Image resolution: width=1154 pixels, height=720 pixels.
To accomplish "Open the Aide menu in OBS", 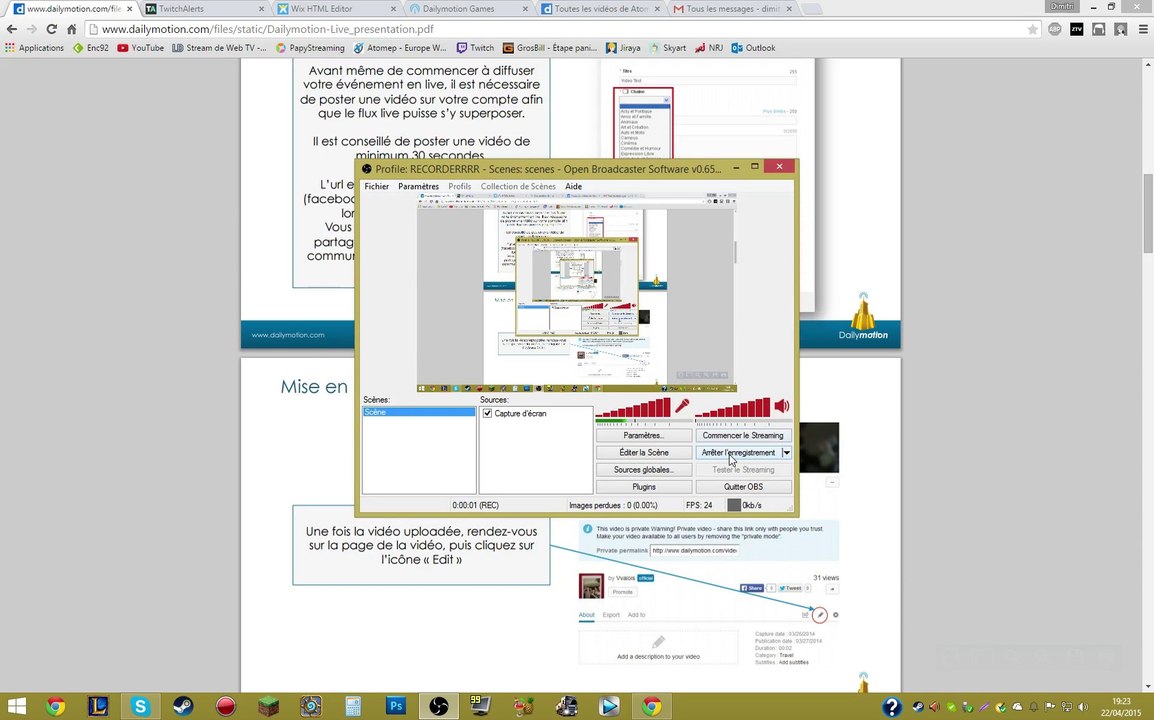I will click(573, 186).
